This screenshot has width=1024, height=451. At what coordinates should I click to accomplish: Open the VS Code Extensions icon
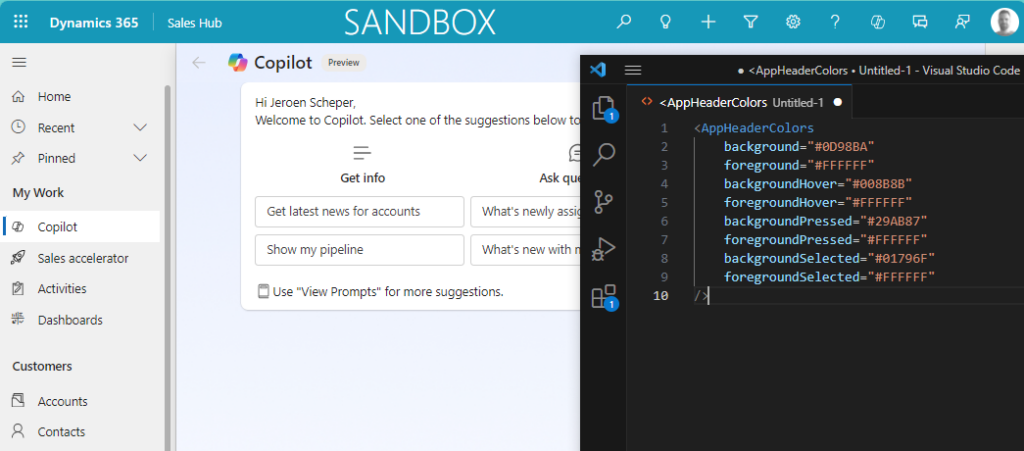(x=604, y=296)
